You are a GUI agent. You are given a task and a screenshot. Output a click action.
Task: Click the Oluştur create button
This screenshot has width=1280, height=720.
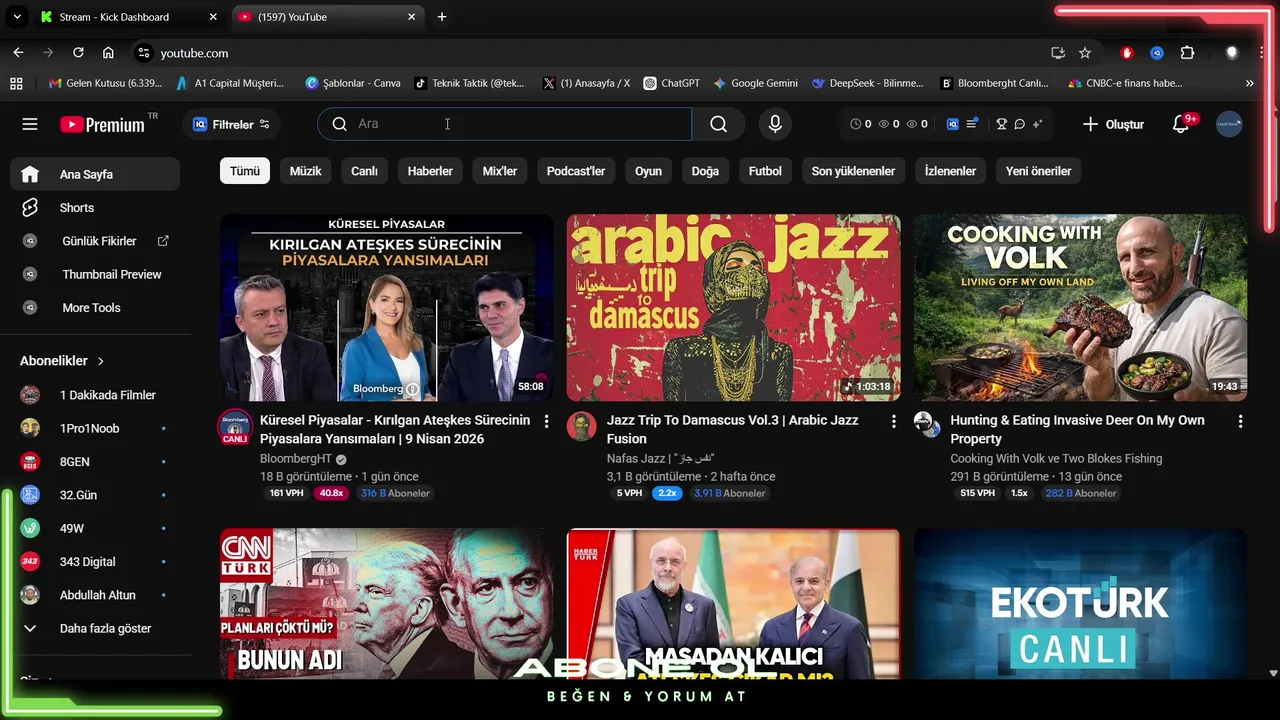1113,124
